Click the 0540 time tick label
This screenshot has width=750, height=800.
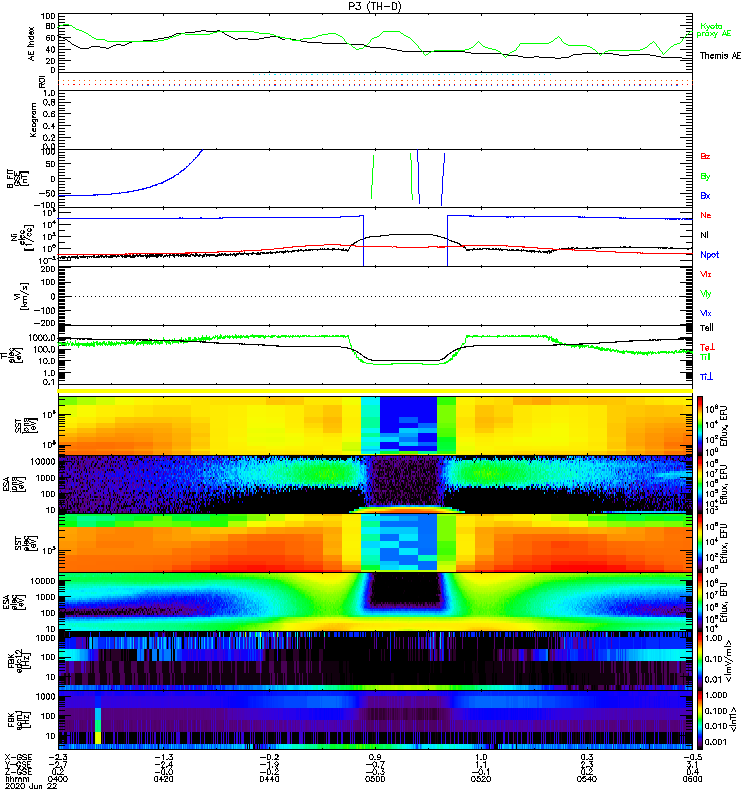coord(587,779)
